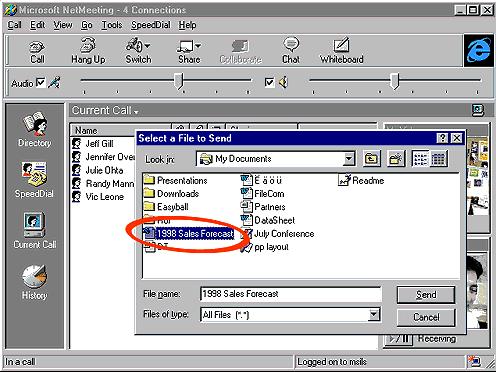Select the DataSheet document

pos(268,220)
